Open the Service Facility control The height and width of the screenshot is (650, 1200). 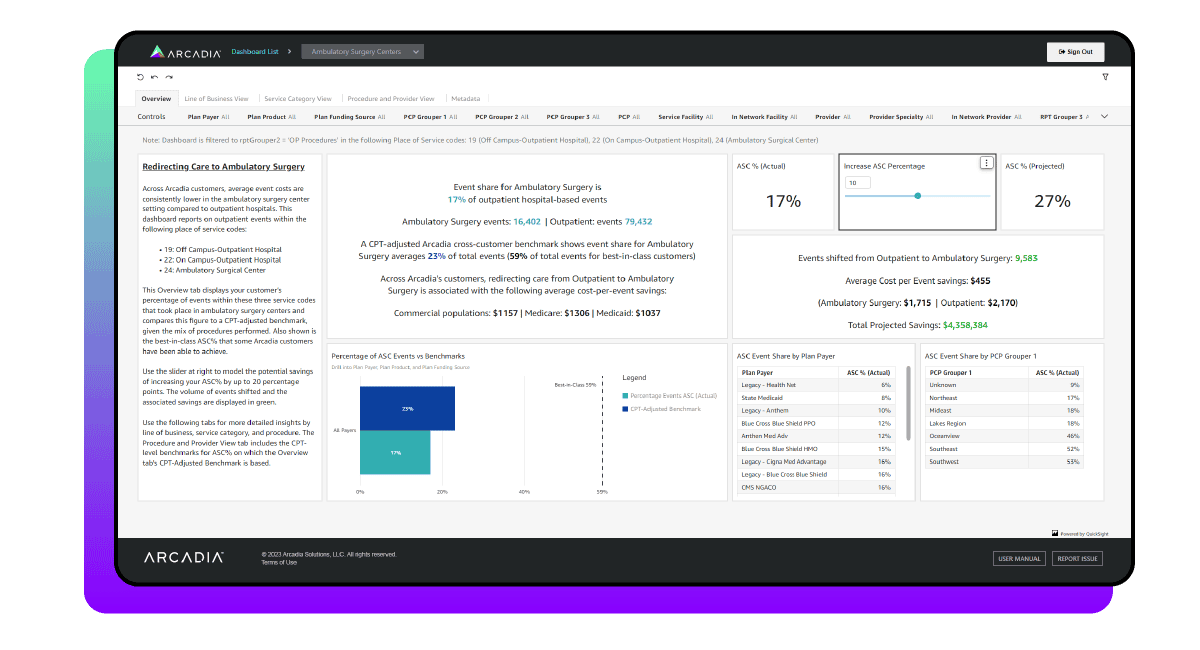(687, 117)
